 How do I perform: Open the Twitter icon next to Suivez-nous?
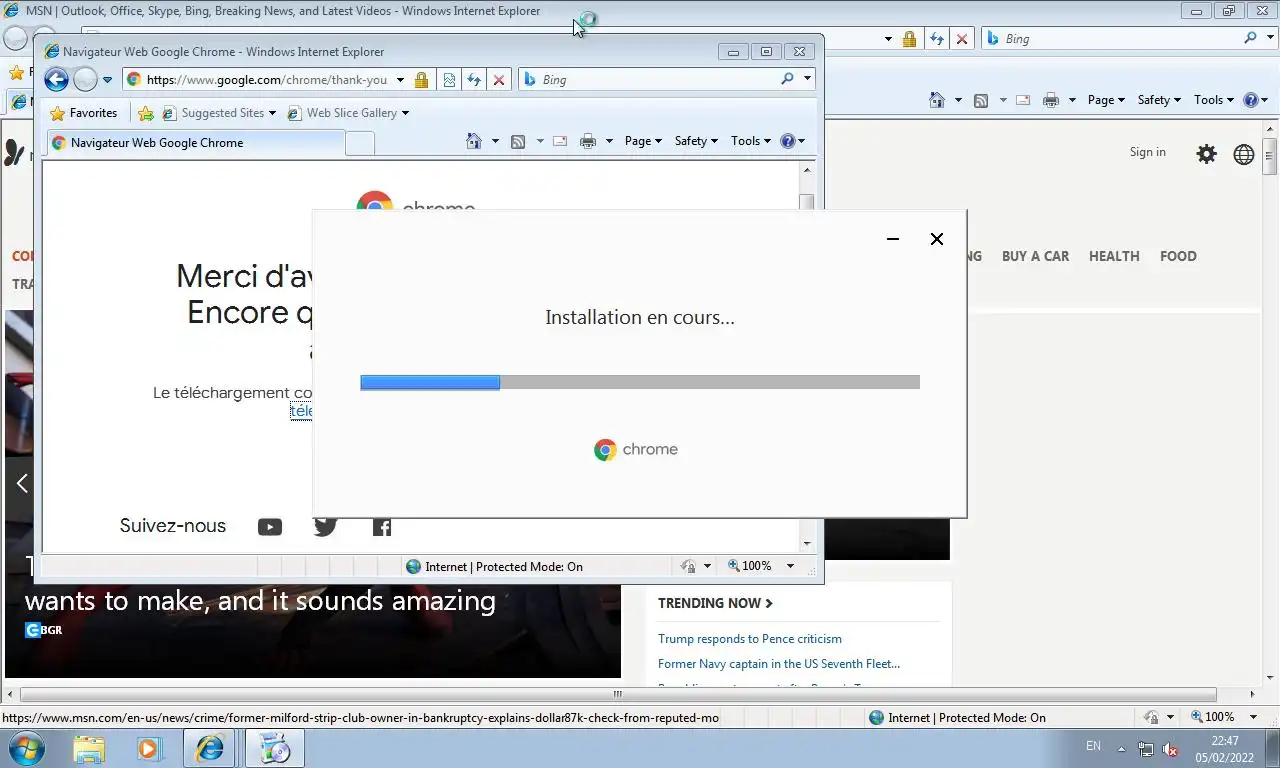coord(325,527)
